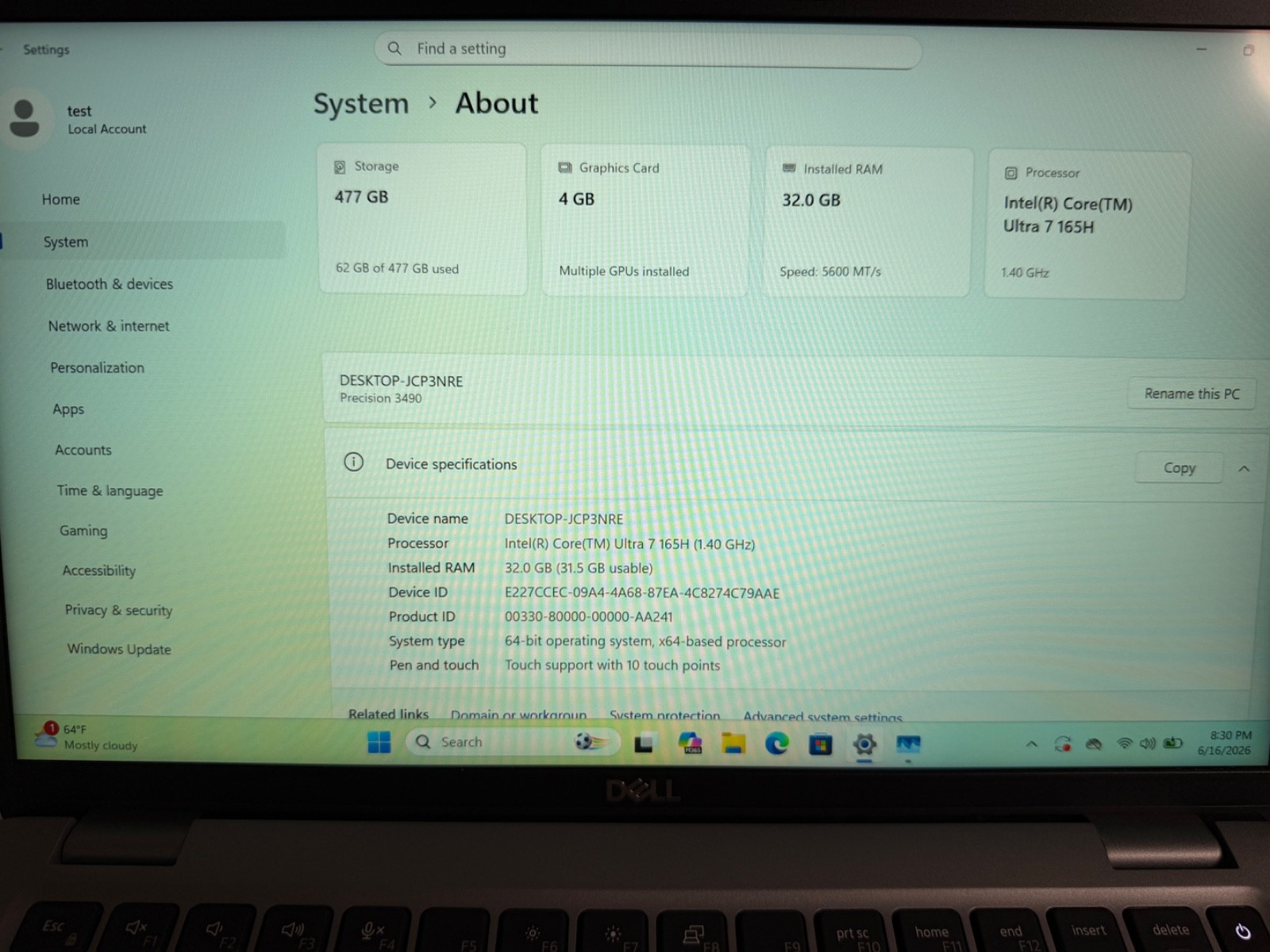The width and height of the screenshot is (1270, 952).
Task: Open the Wi-Fi network tray icon
Action: (x=1124, y=743)
